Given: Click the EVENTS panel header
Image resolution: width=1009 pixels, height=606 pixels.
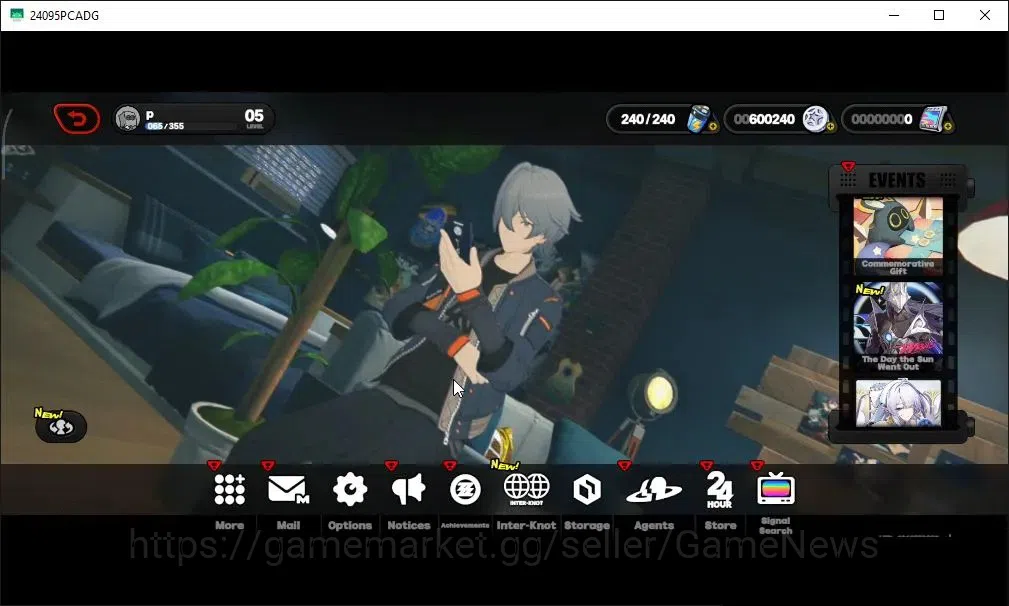Looking at the screenshot, I should pos(897,180).
